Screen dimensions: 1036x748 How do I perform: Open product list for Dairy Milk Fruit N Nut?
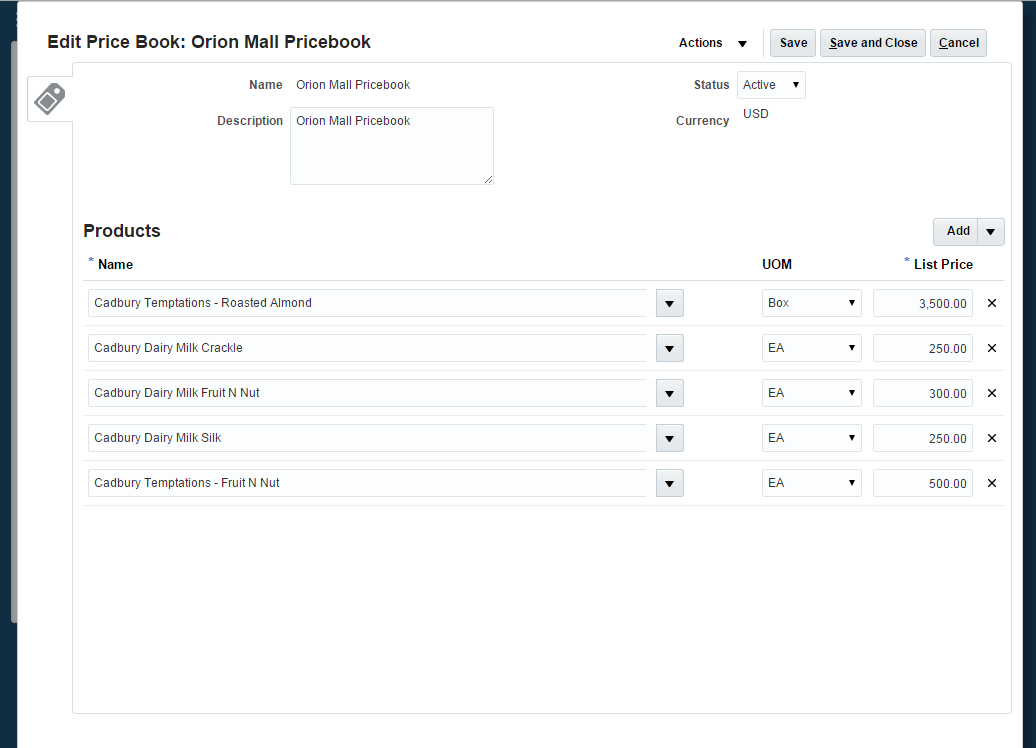[x=669, y=393]
